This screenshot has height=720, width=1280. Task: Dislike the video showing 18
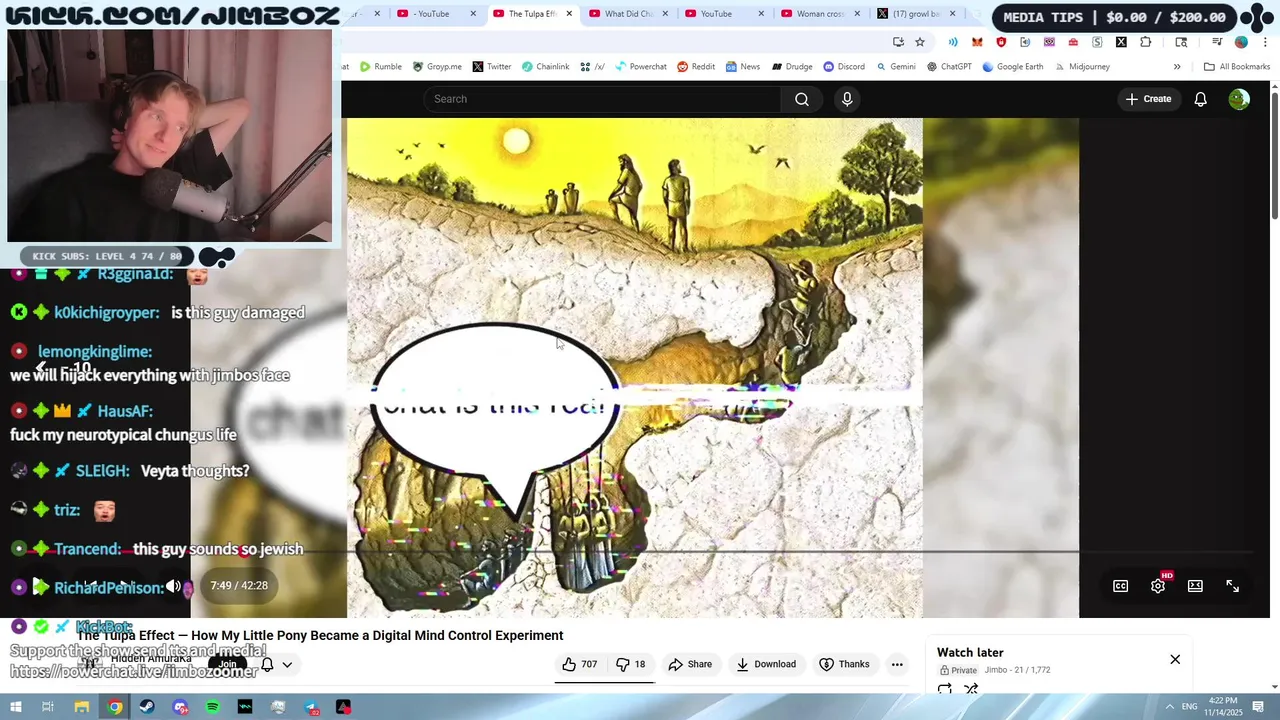[630, 664]
